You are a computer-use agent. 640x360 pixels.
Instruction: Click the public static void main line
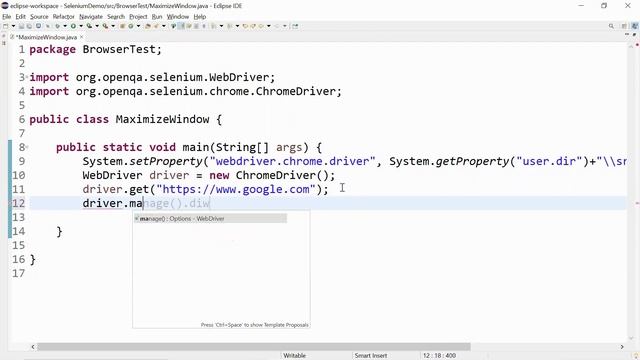[x=189, y=147]
